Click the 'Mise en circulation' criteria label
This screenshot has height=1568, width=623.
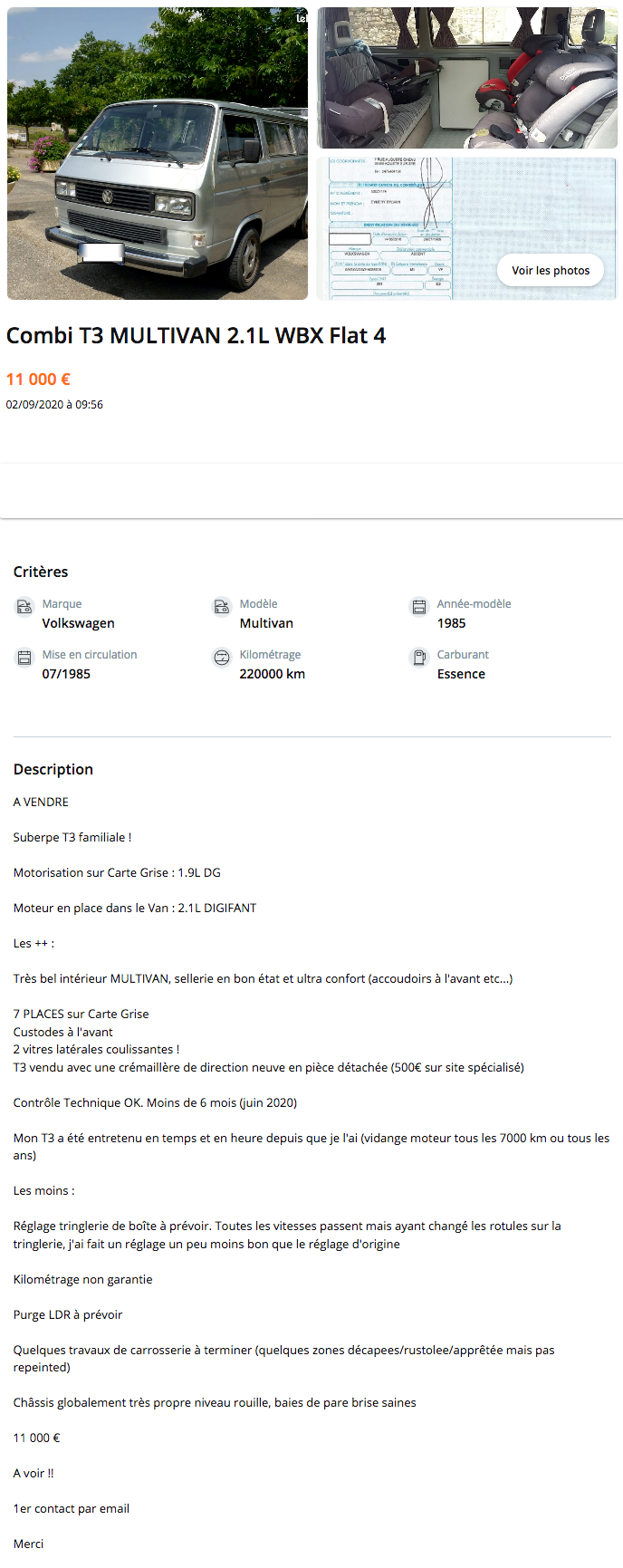(x=90, y=655)
